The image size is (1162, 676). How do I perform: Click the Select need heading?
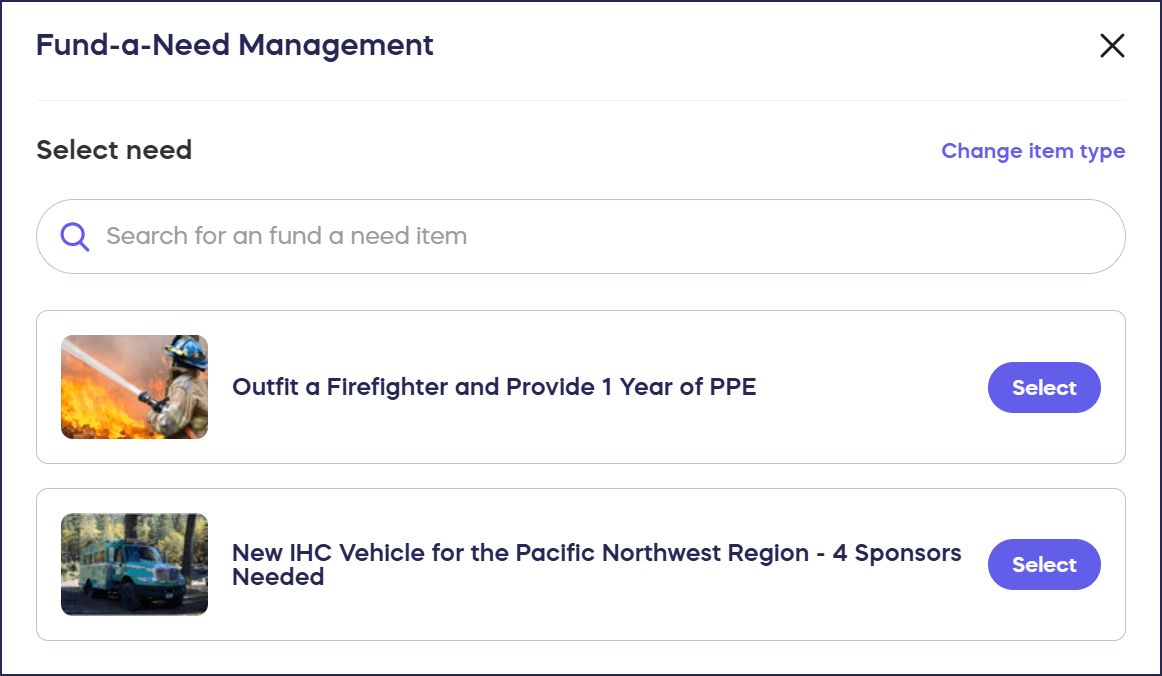coord(114,150)
